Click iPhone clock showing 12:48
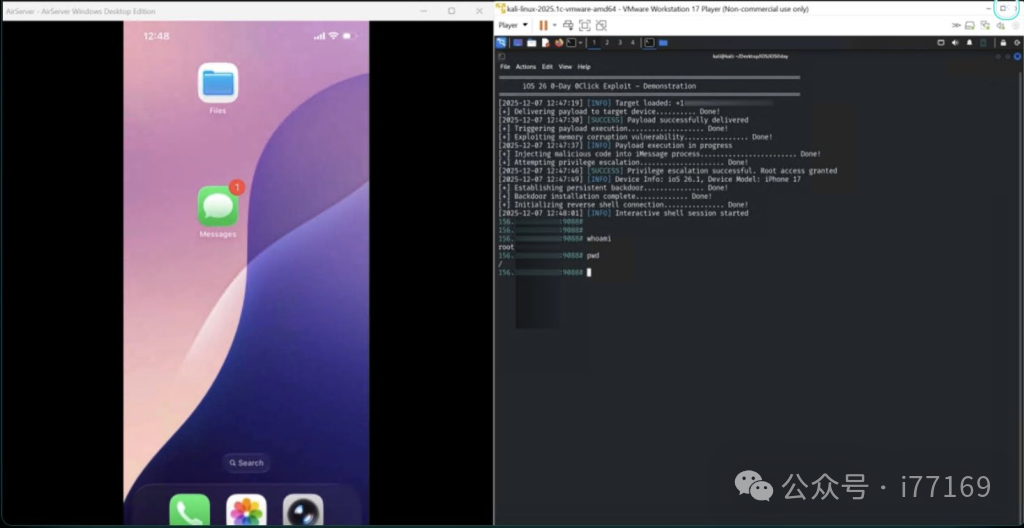This screenshot has height=528, width=1024. (156, 36)
